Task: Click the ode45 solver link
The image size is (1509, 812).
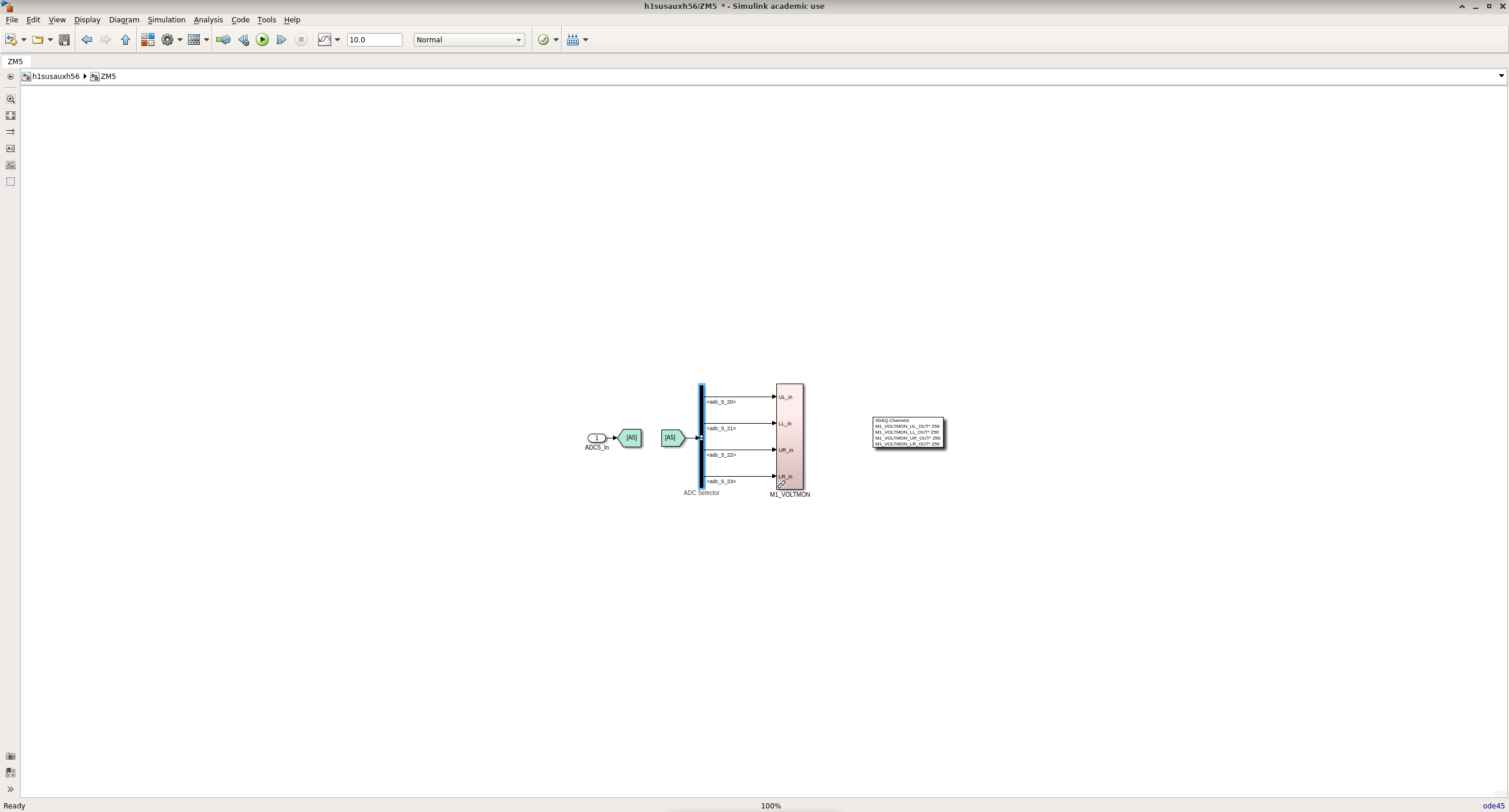Action: point(1493,806)
